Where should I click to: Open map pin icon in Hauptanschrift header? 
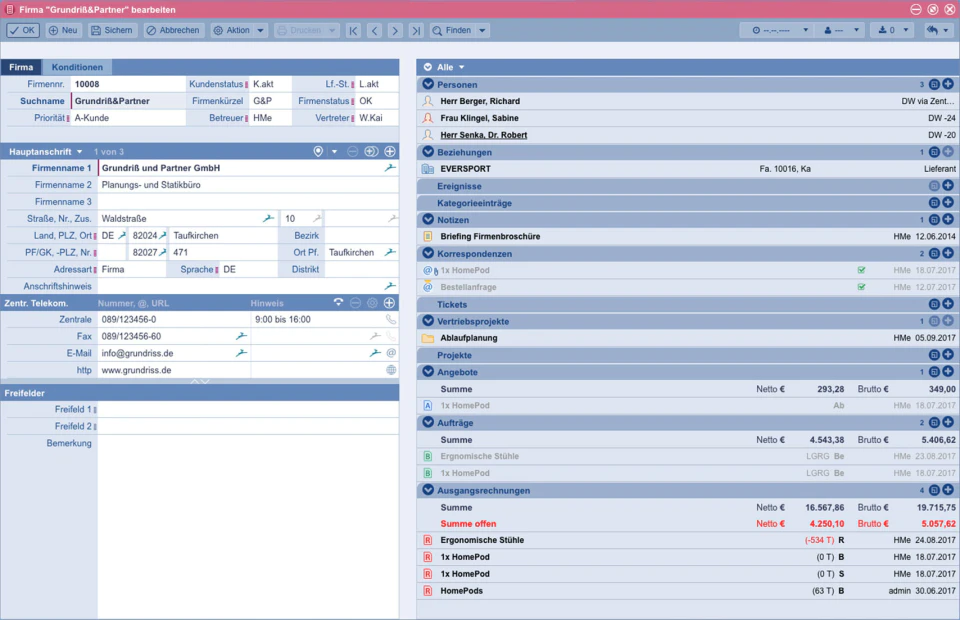pos(318,151)
